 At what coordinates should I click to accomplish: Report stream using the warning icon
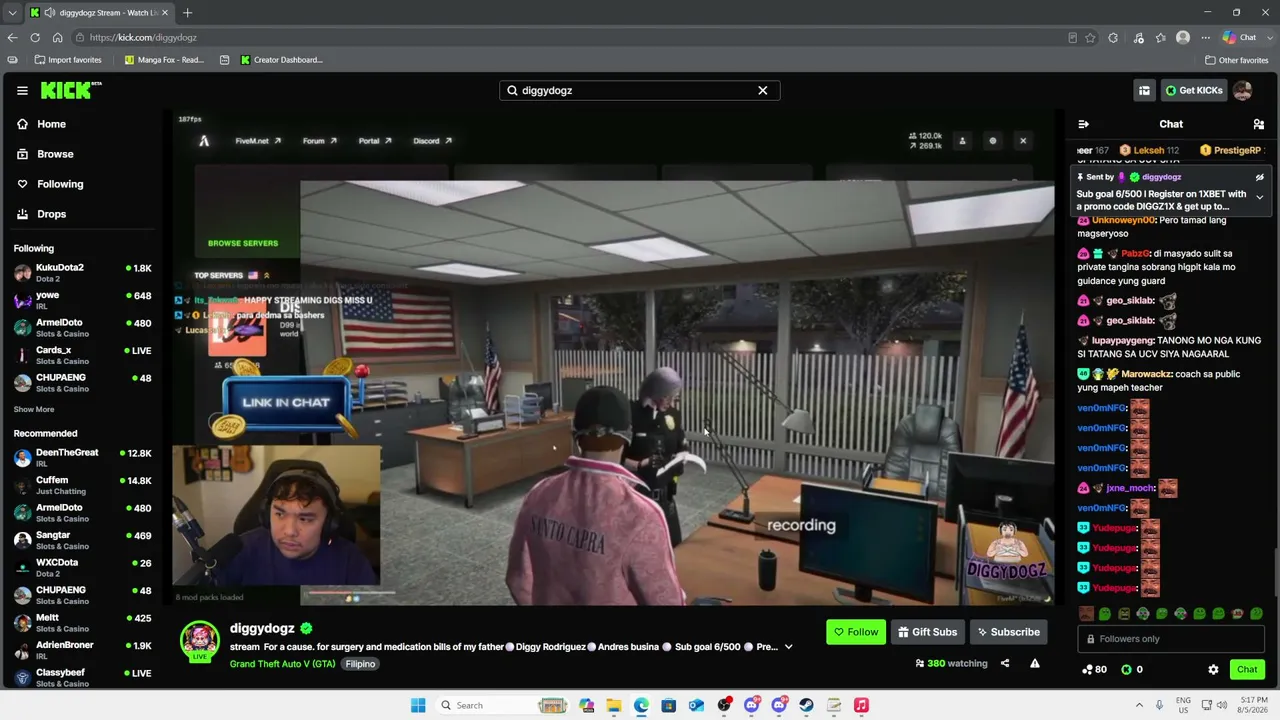[1035, 663]
